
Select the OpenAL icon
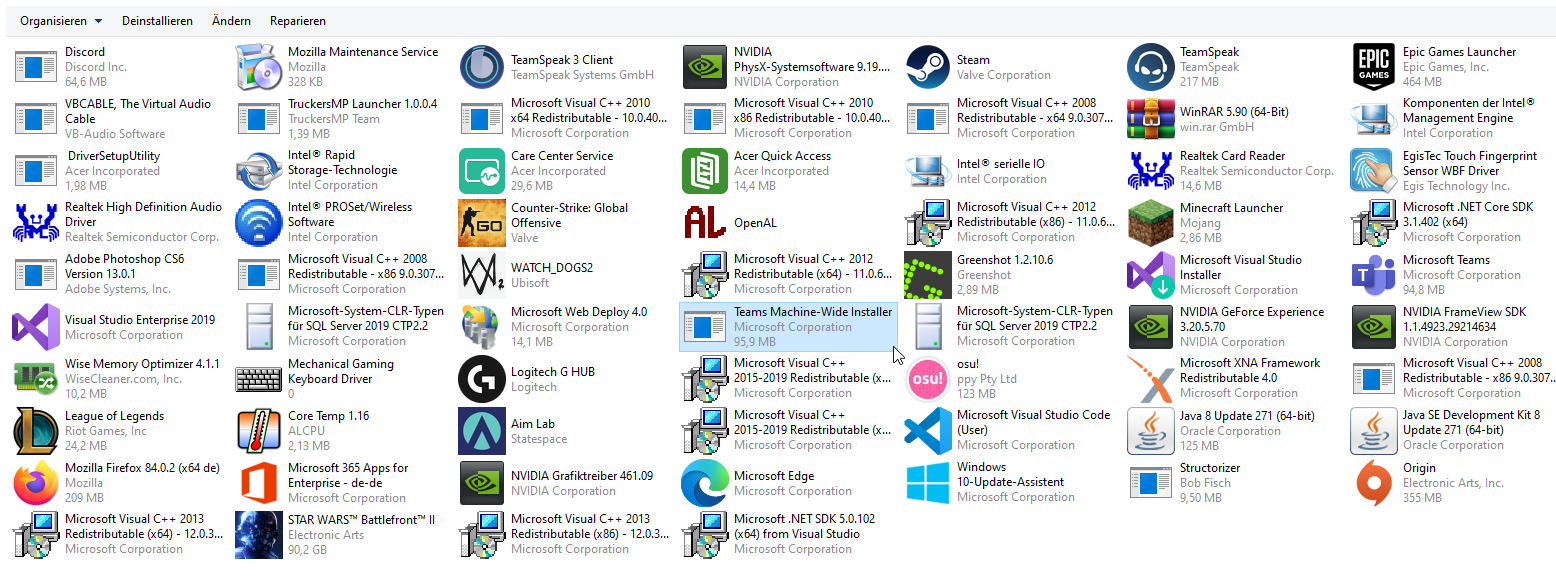click(x=705, y=223)
